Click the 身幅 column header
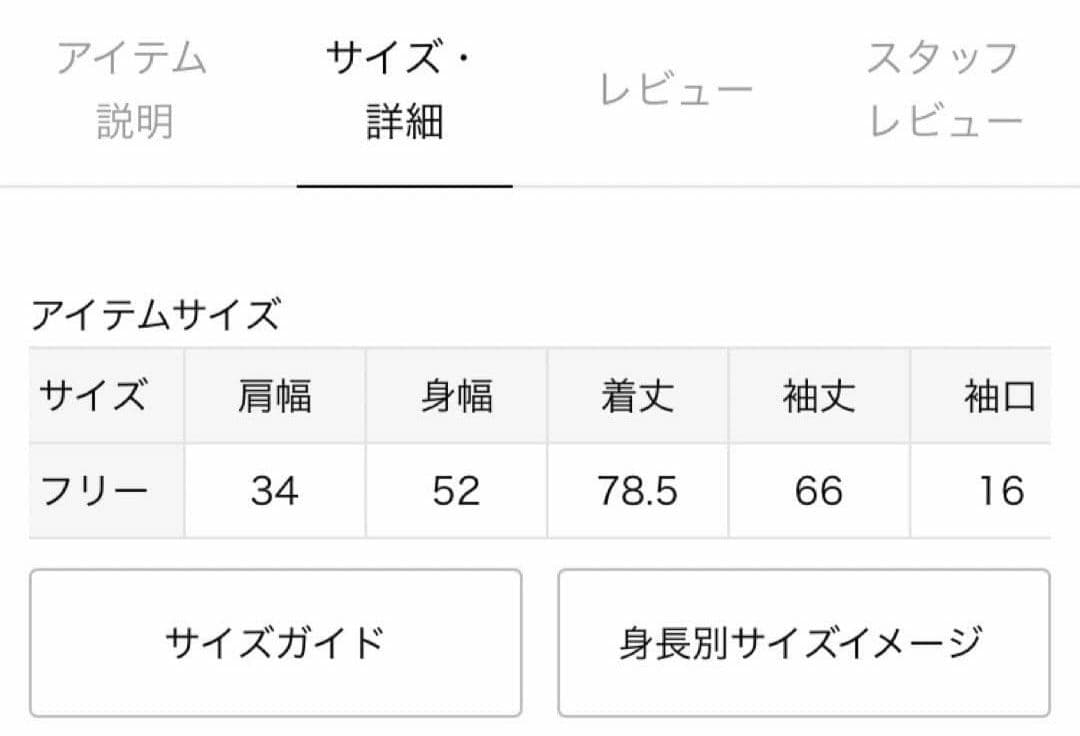The height and width of the screenshot is (736, 1080). (x=457, y=397)
